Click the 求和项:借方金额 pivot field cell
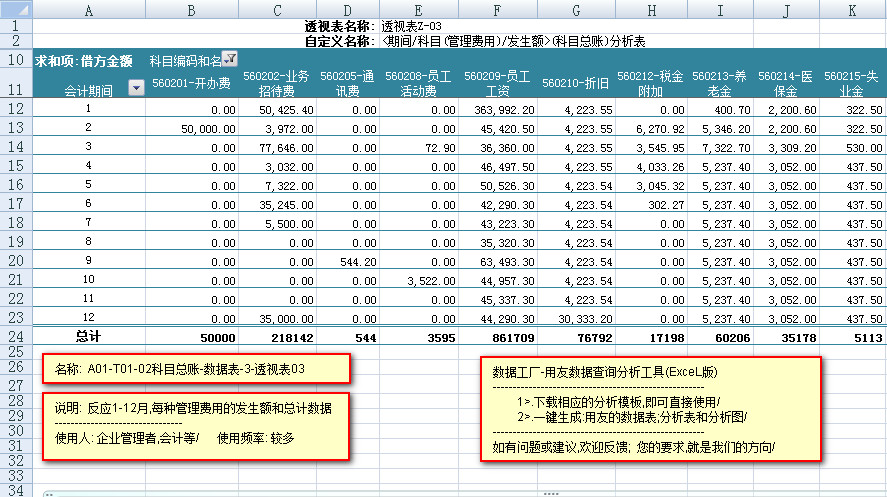This screenshot has width=887, height=497. (84, 60)
